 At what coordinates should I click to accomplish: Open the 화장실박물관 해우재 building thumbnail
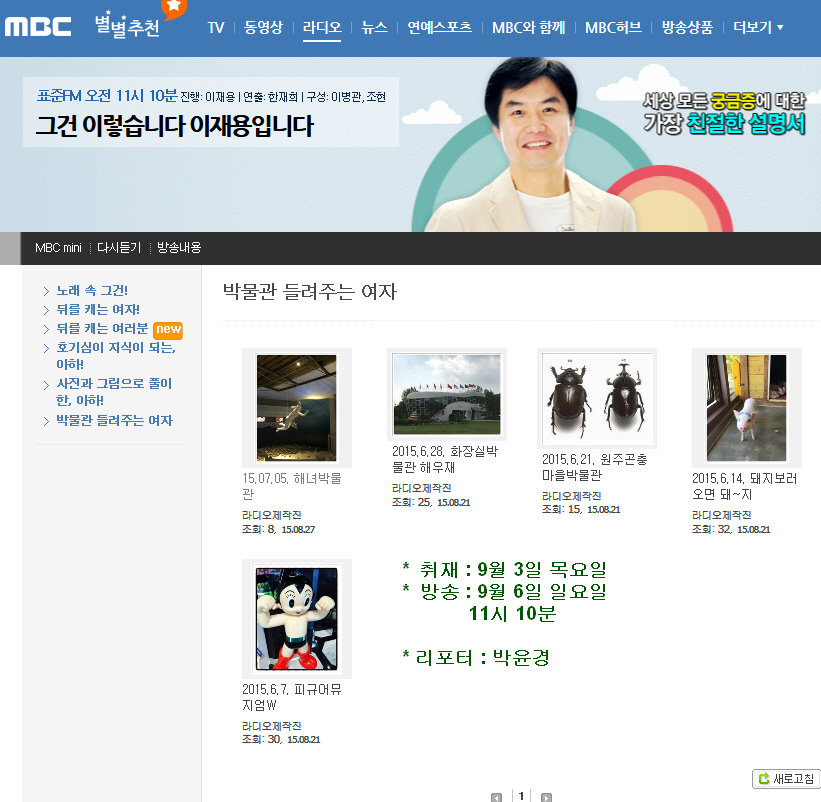coord(446,394)
